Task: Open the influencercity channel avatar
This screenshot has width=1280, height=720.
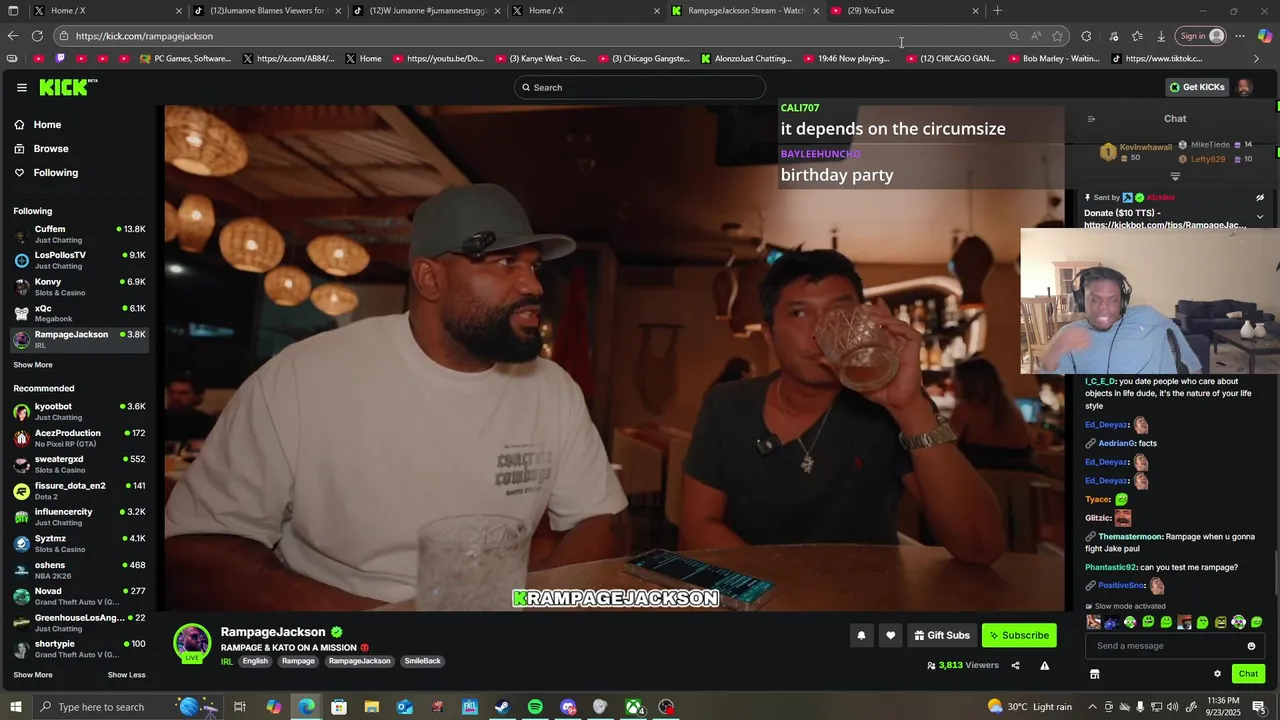Action: click(21, 517)
